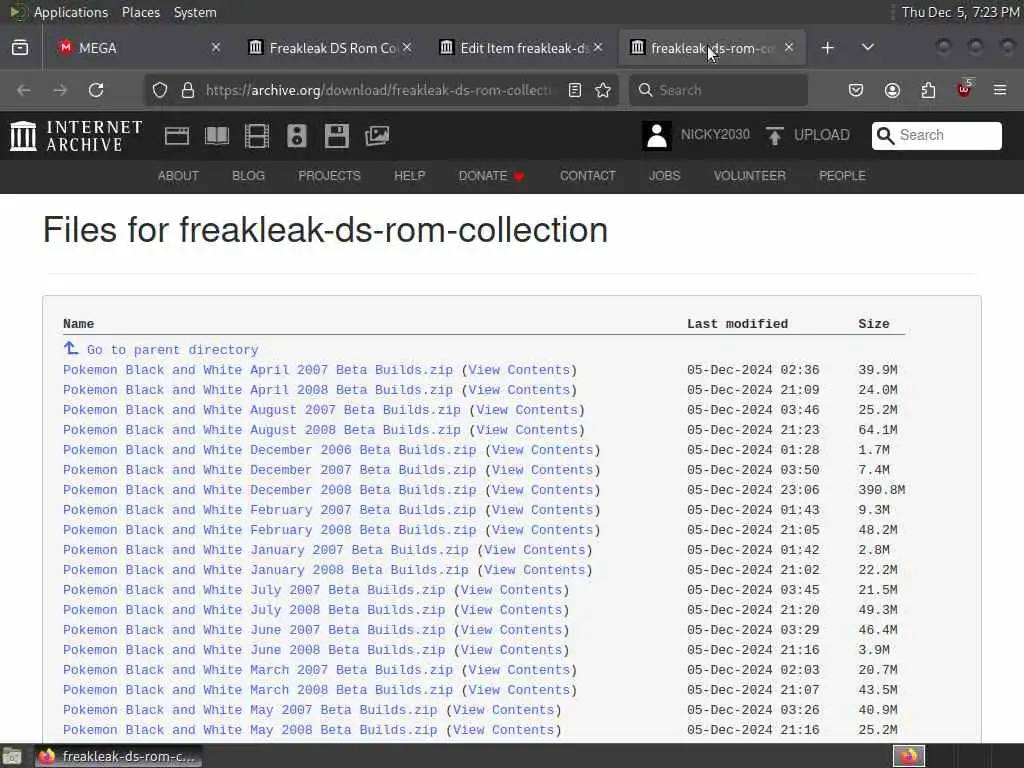The image size is (1024, 768).
Task: Download June 2008 Beta Builds.zip
Action: pos(254,650)
